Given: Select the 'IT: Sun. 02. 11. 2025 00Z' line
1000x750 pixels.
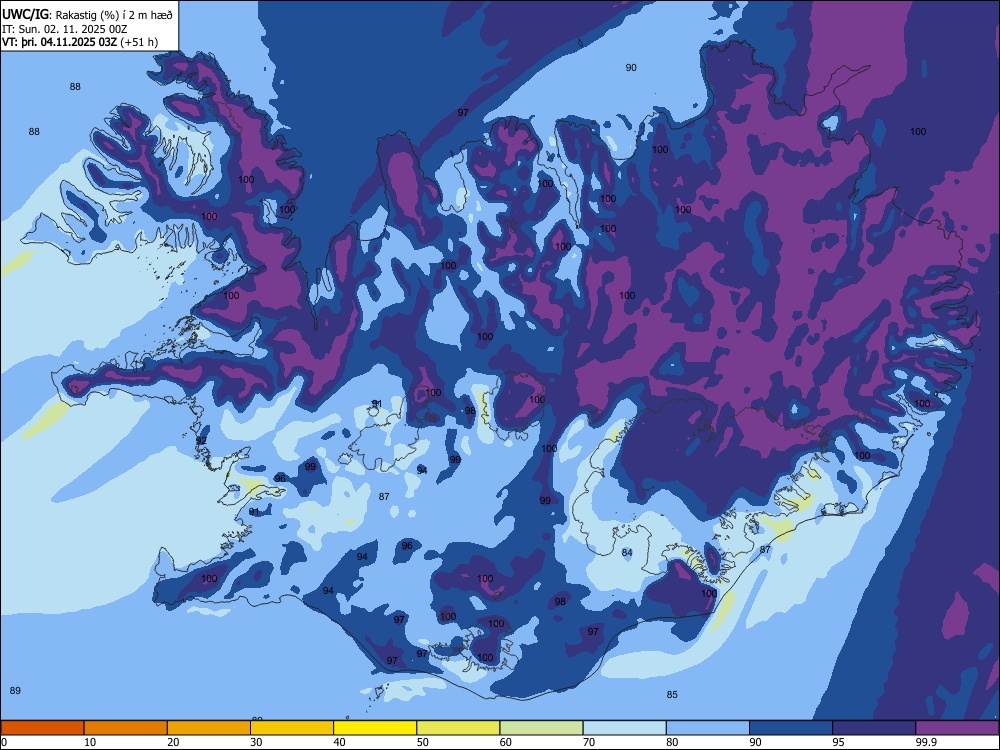Looking at the screenshot, I should coord(64,29).
